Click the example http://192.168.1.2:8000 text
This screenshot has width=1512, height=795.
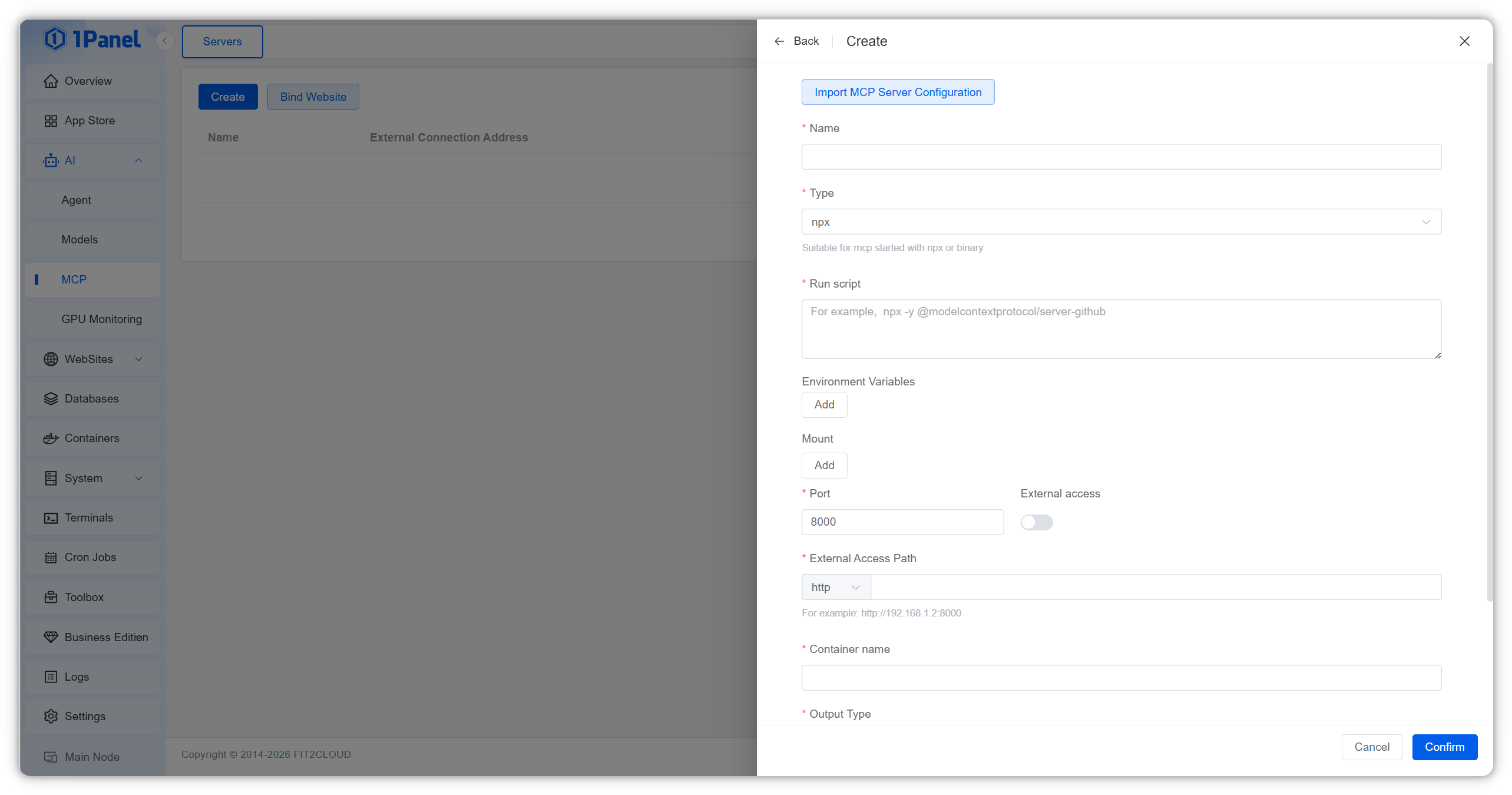(911, 613)
